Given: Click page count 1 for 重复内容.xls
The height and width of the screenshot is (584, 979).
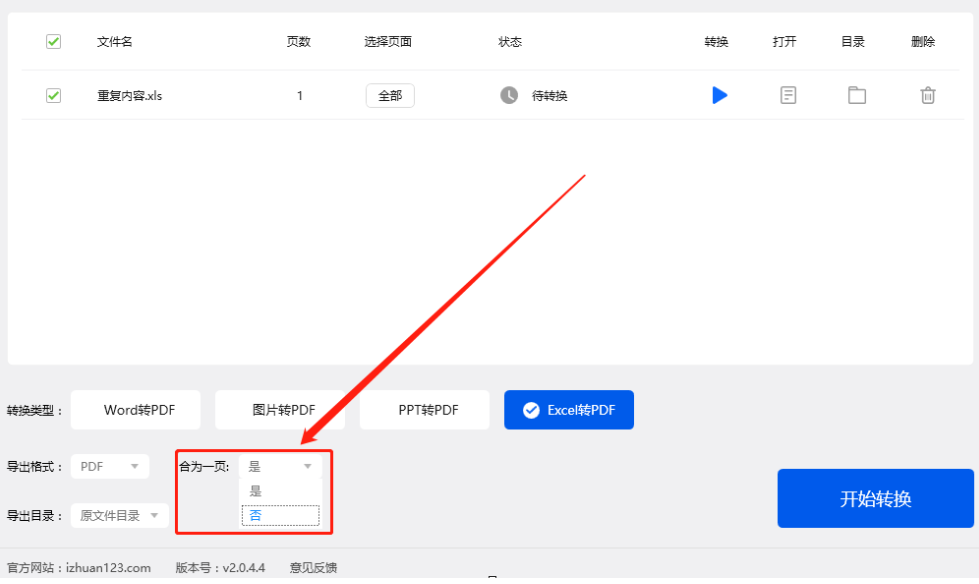Looking at the screenshot, I should click(300, 96).
